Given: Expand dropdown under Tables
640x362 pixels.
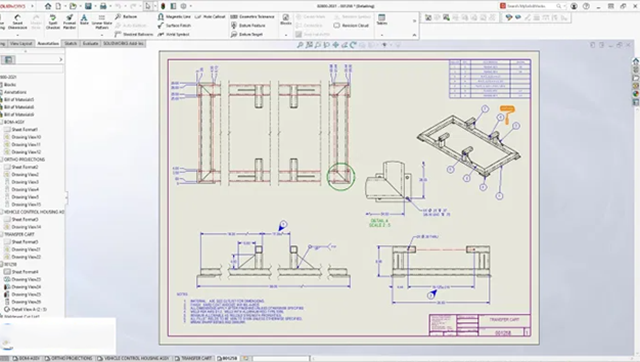Looking at the screenshot, I should point(382,35).
